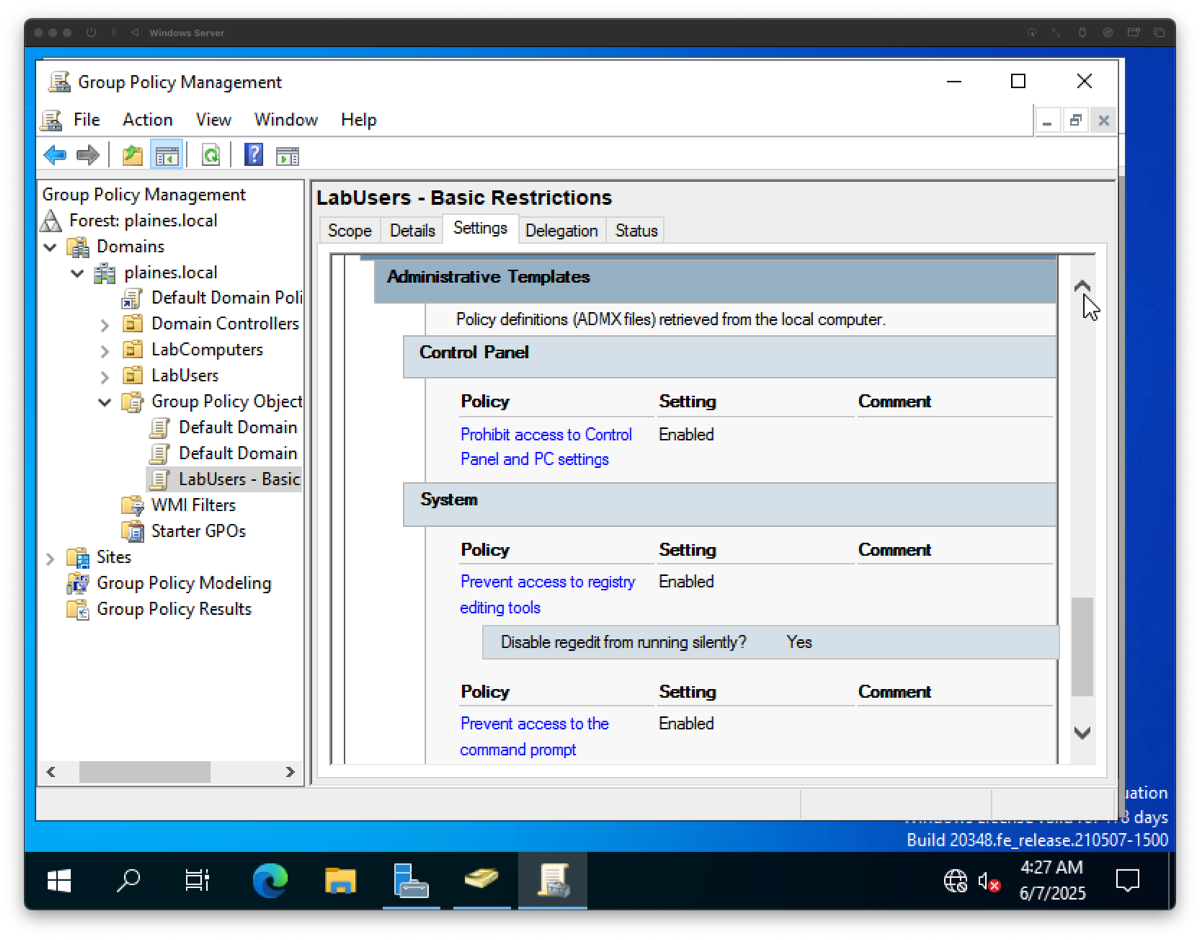Toggle the Show/Hide Action Pane icon

(288, 155)
